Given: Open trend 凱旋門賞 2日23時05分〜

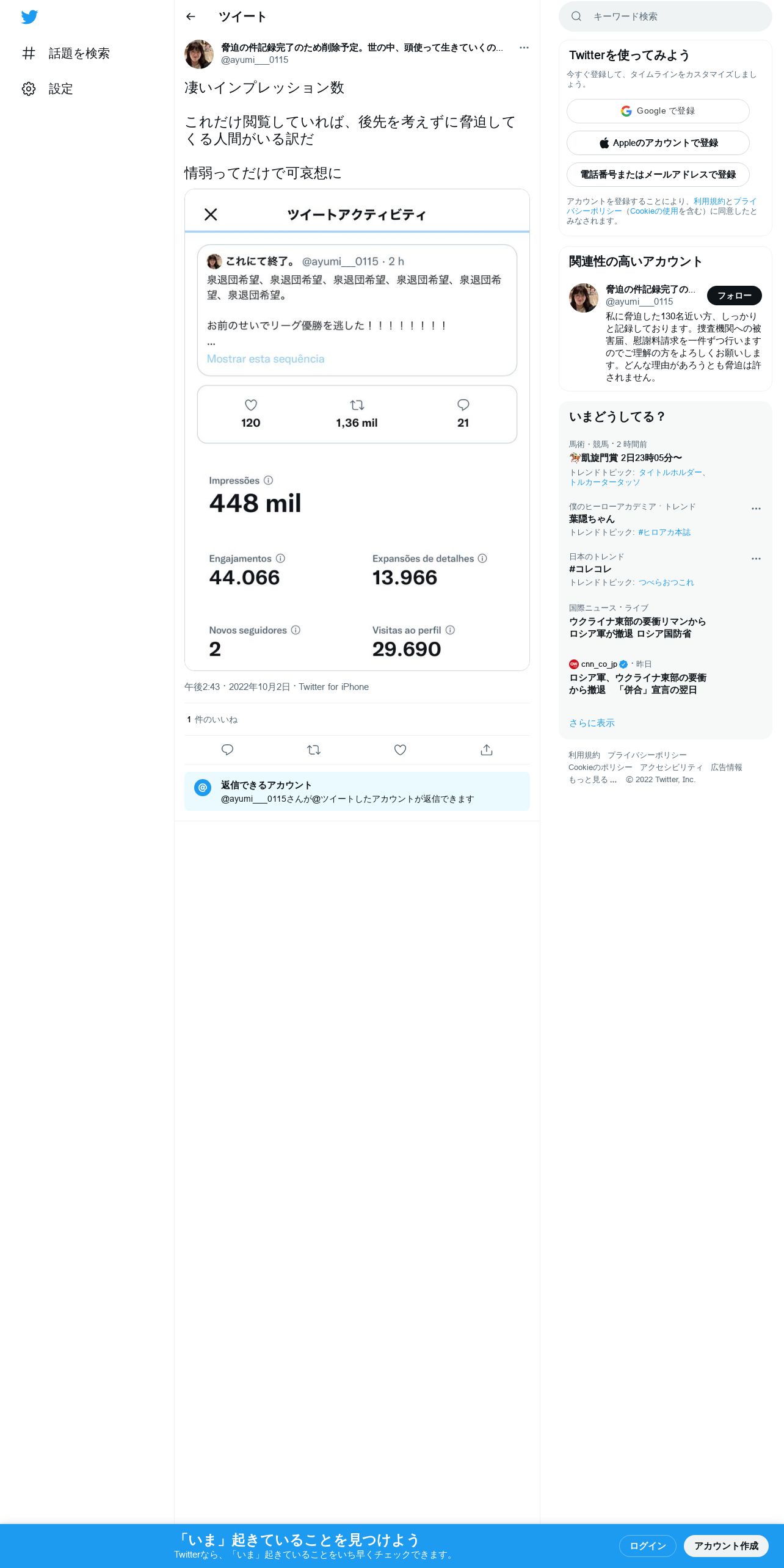Looking at the screenshot, I should pos(626,458).
